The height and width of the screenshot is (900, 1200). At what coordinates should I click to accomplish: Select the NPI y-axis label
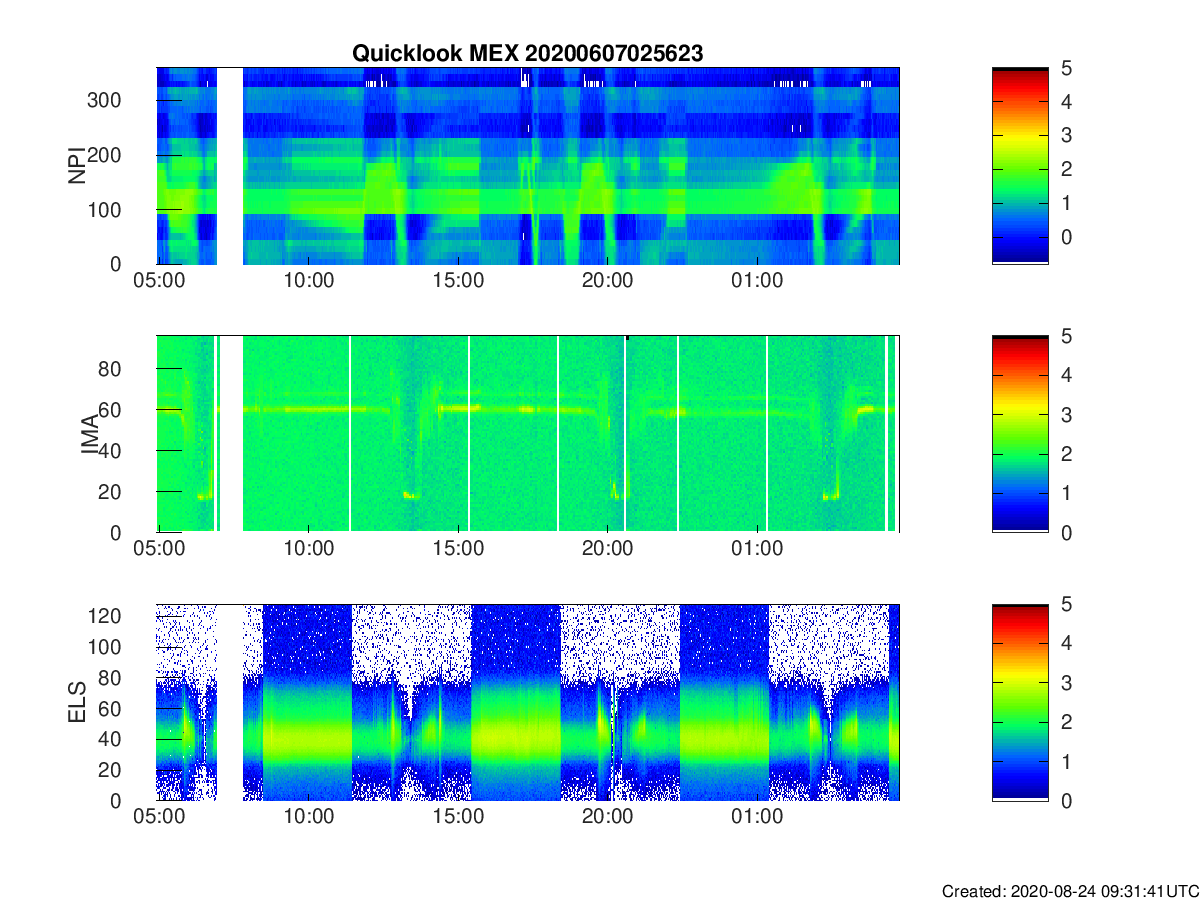(76, 166)
